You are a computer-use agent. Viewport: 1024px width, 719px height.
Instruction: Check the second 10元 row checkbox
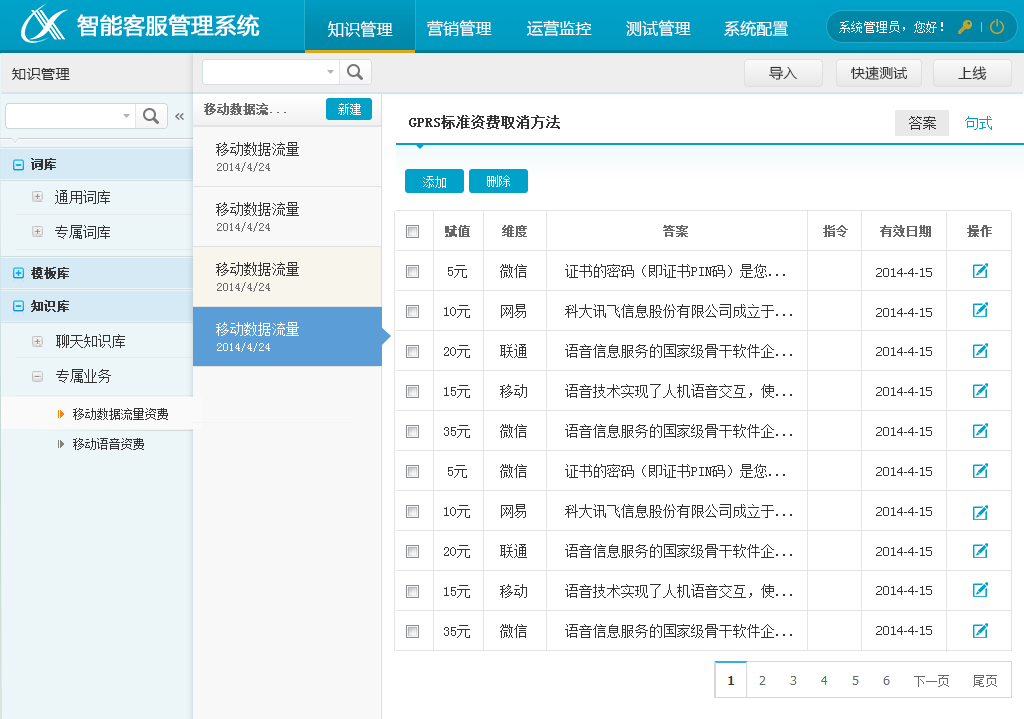413,511
